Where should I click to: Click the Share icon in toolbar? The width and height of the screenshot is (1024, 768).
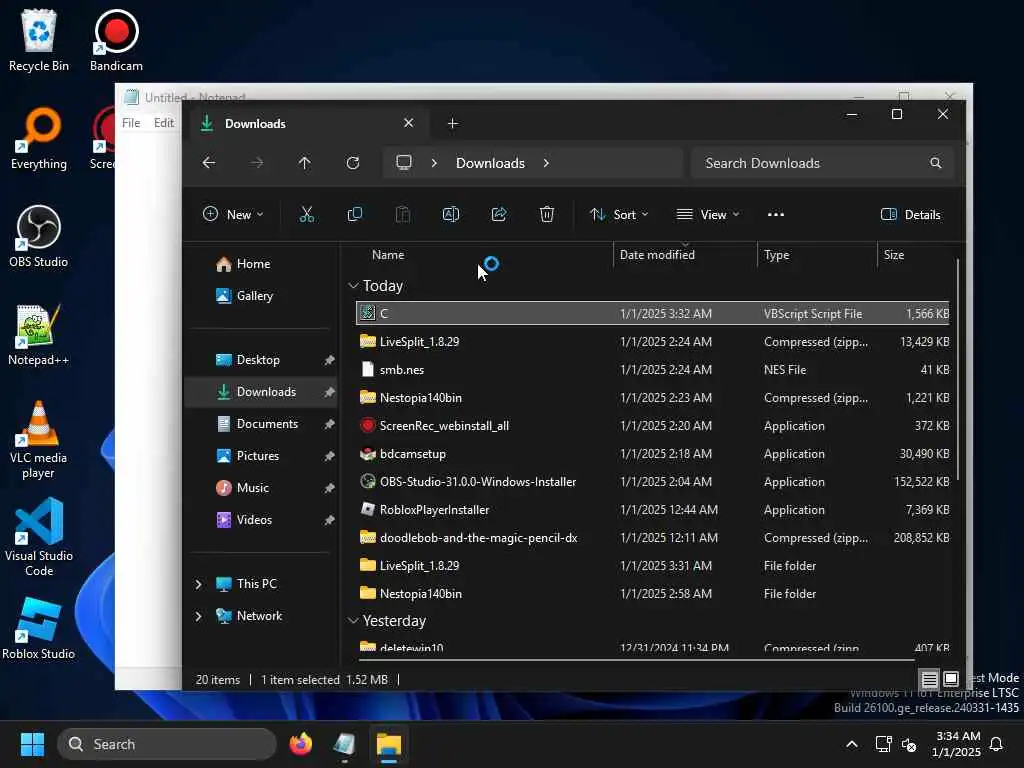pyautogui.click(x=499, y=214)
